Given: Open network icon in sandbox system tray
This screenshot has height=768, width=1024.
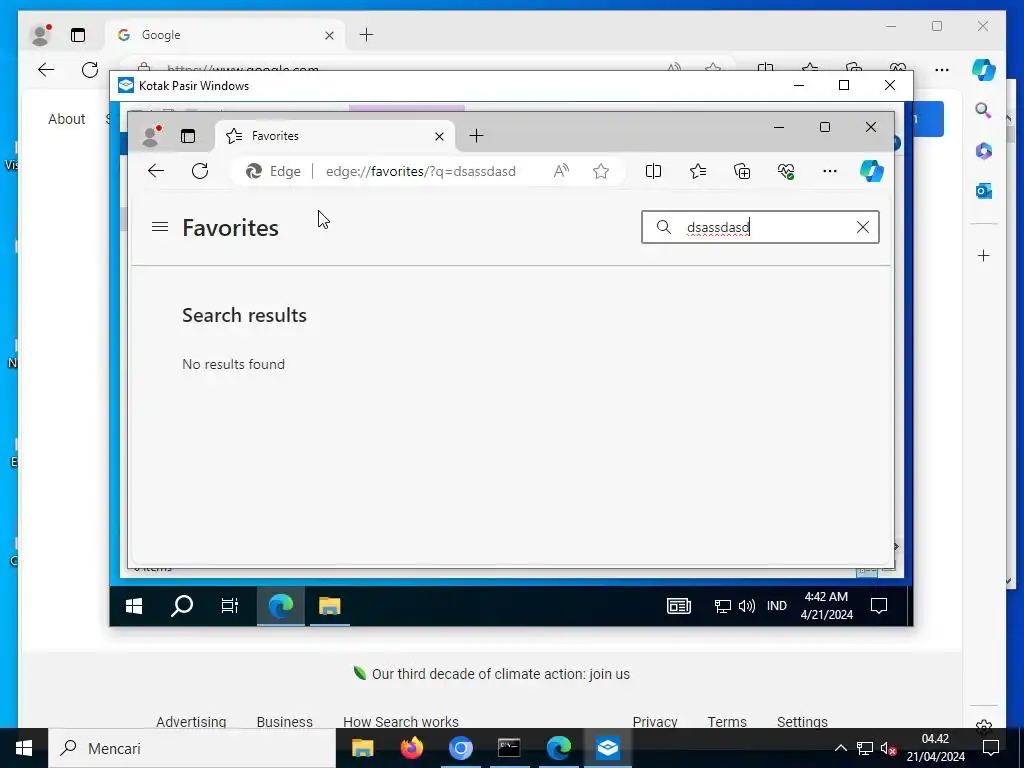Looking at the screenshot, I should pyautogui.click(x=722, y=607).
